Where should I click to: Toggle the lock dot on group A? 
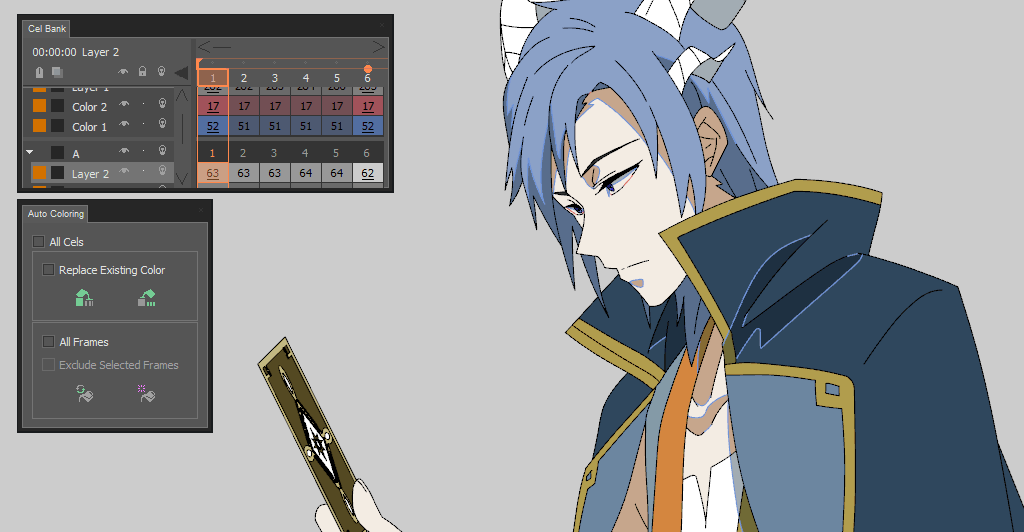[x=144, y=151]
